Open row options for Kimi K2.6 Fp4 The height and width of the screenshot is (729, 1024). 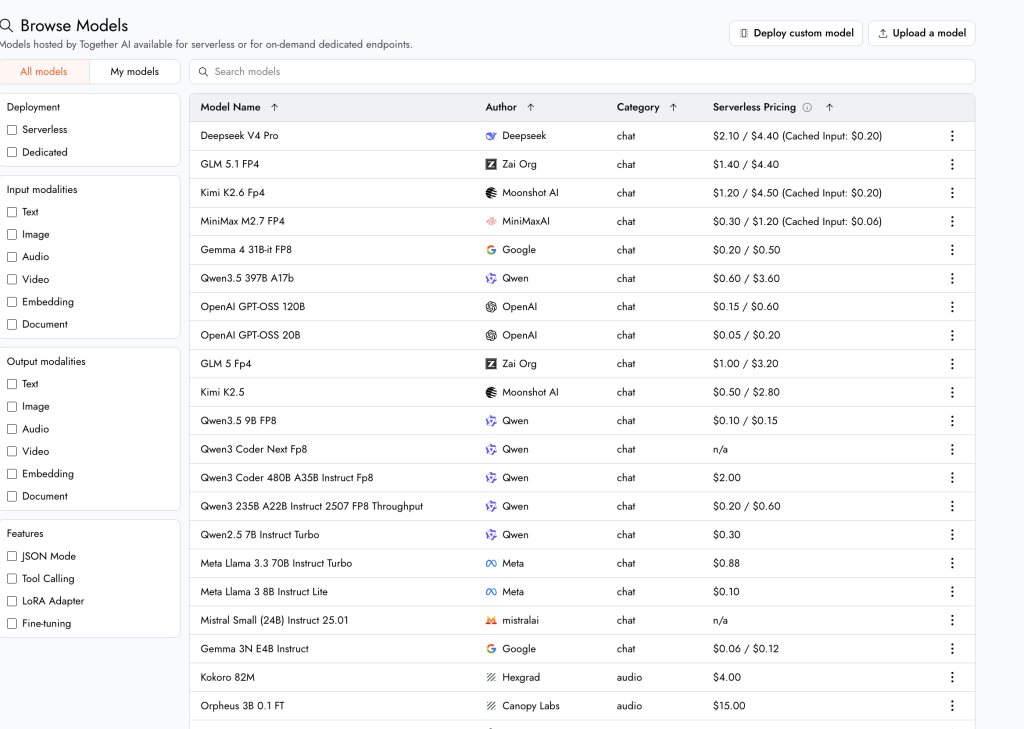(x=952, y=193)
